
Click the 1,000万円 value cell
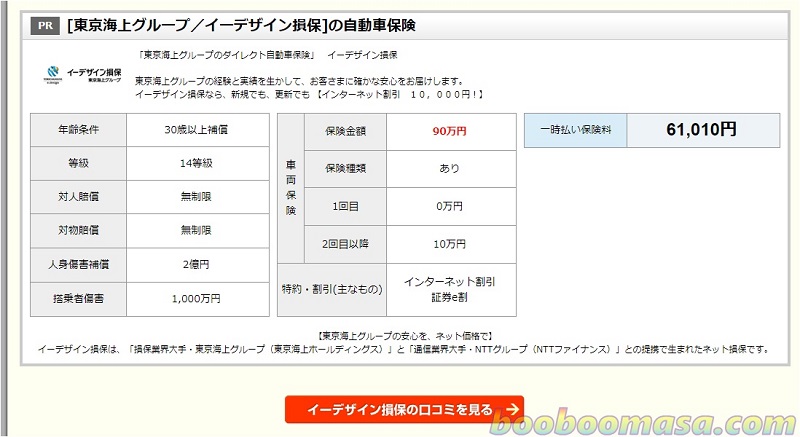(197, 299)
